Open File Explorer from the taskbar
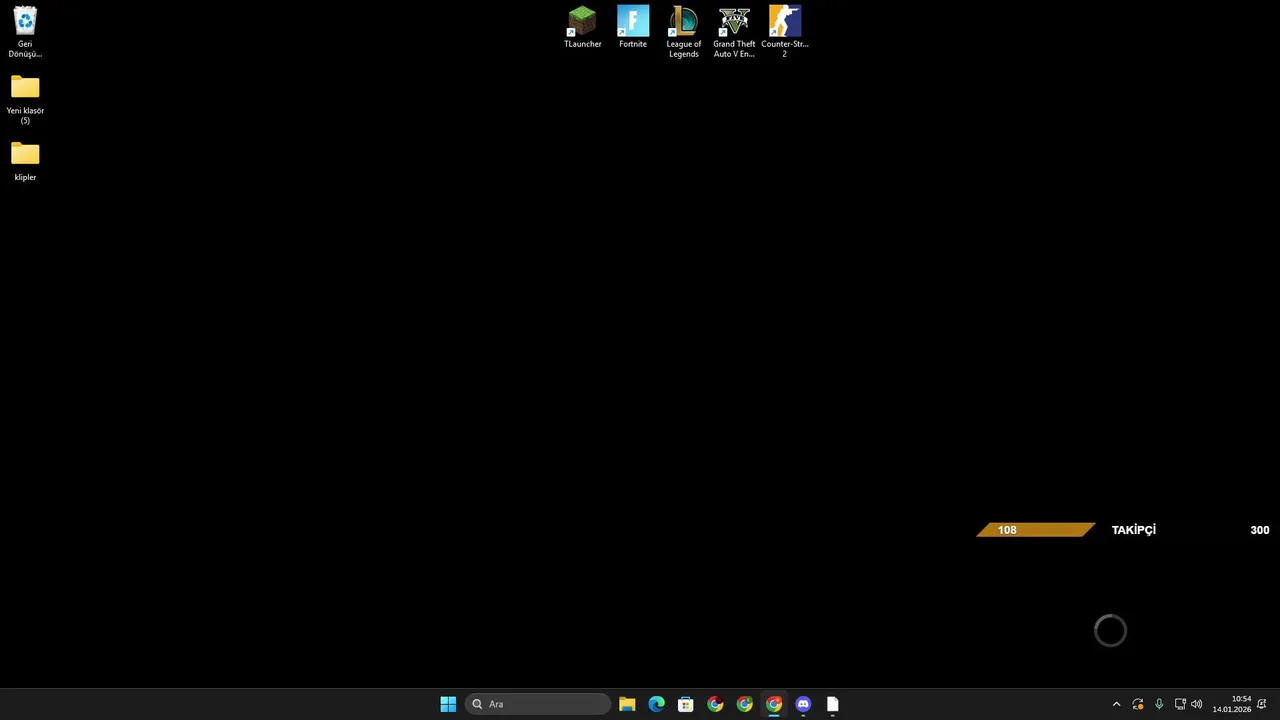Image resolution: width=1280 pixels, height=720 pixels. [627, 704]
